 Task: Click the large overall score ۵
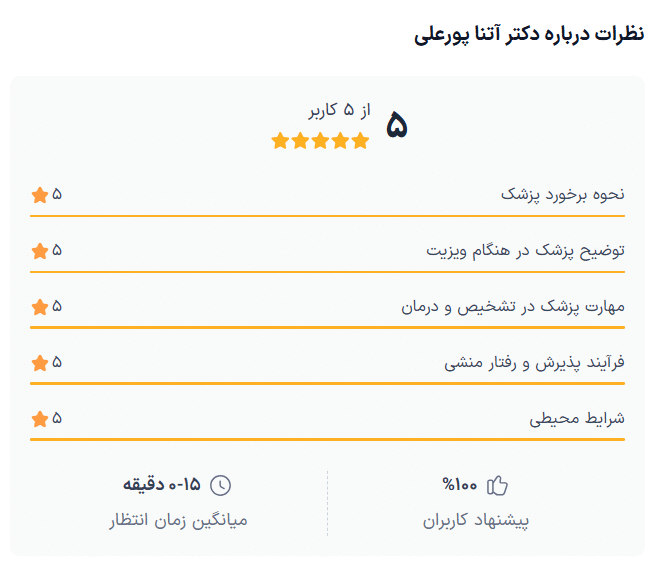pyautogui.click(x=397, y=127)
